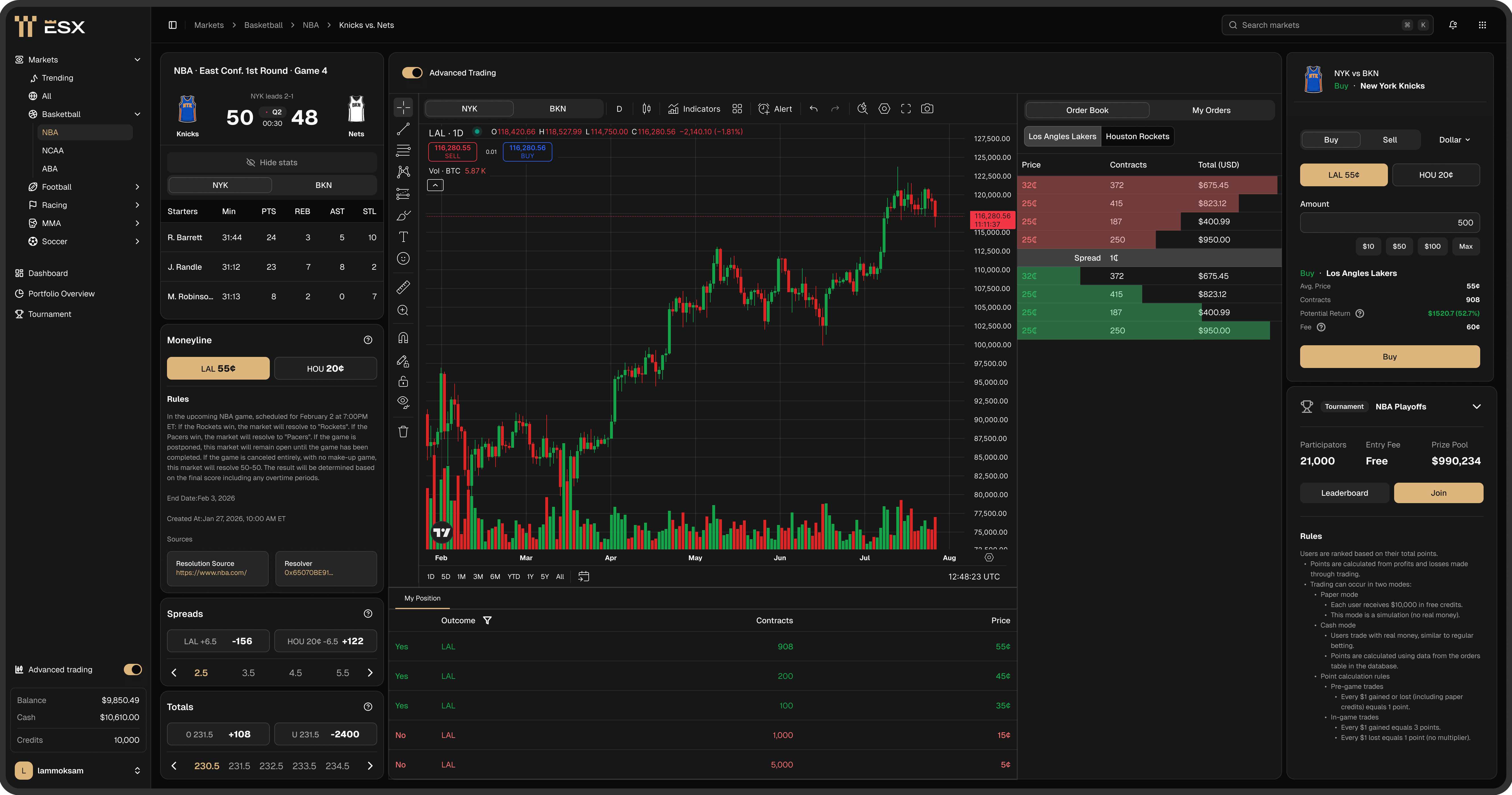1512x795 pixels.
Task: Switch chart to BKN
Action: point(557,108)
